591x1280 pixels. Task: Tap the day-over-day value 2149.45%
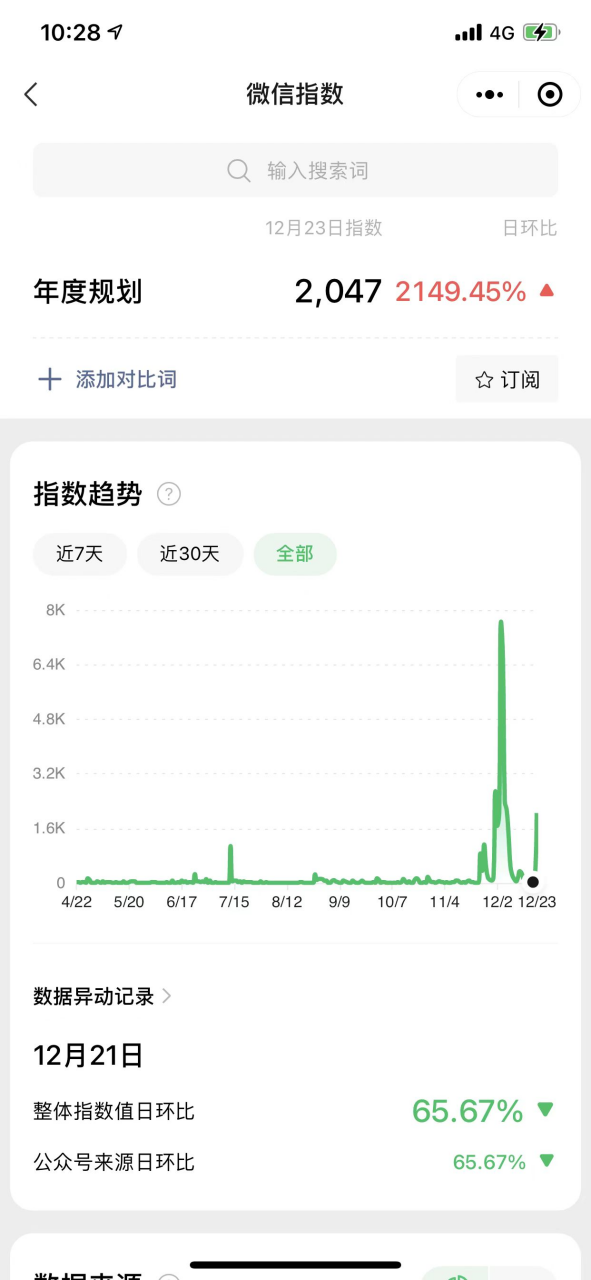coord(460,291)
